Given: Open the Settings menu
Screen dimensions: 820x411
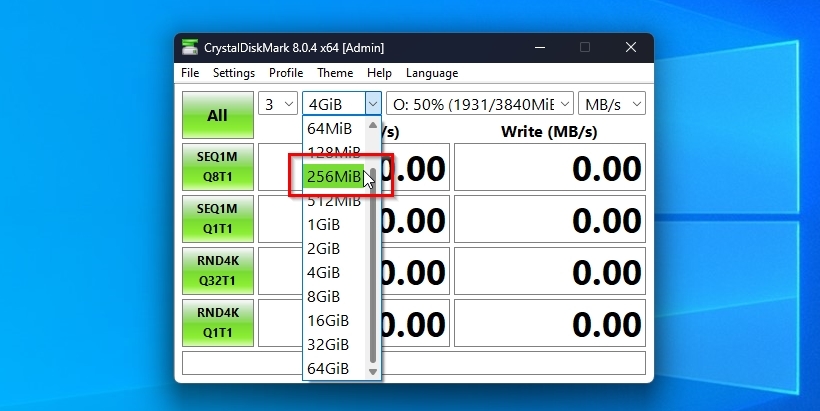Looking at the screenshot, I should click(x=234, y=73).
